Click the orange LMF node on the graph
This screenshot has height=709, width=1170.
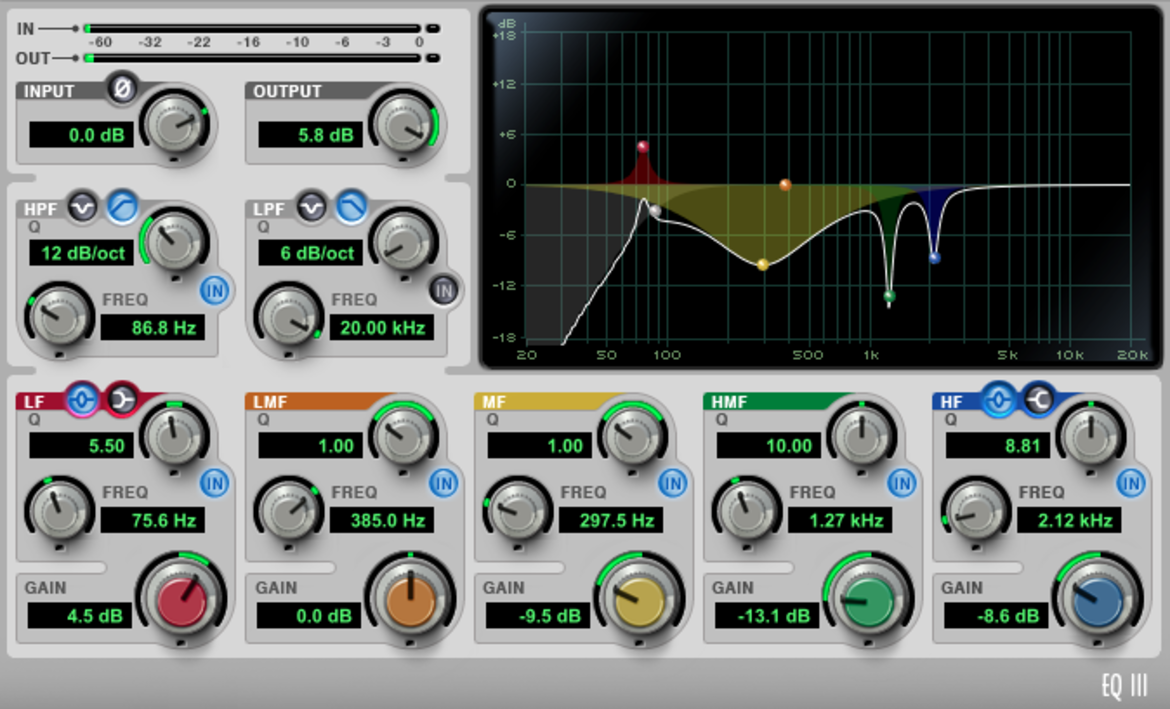click(785, 185)
